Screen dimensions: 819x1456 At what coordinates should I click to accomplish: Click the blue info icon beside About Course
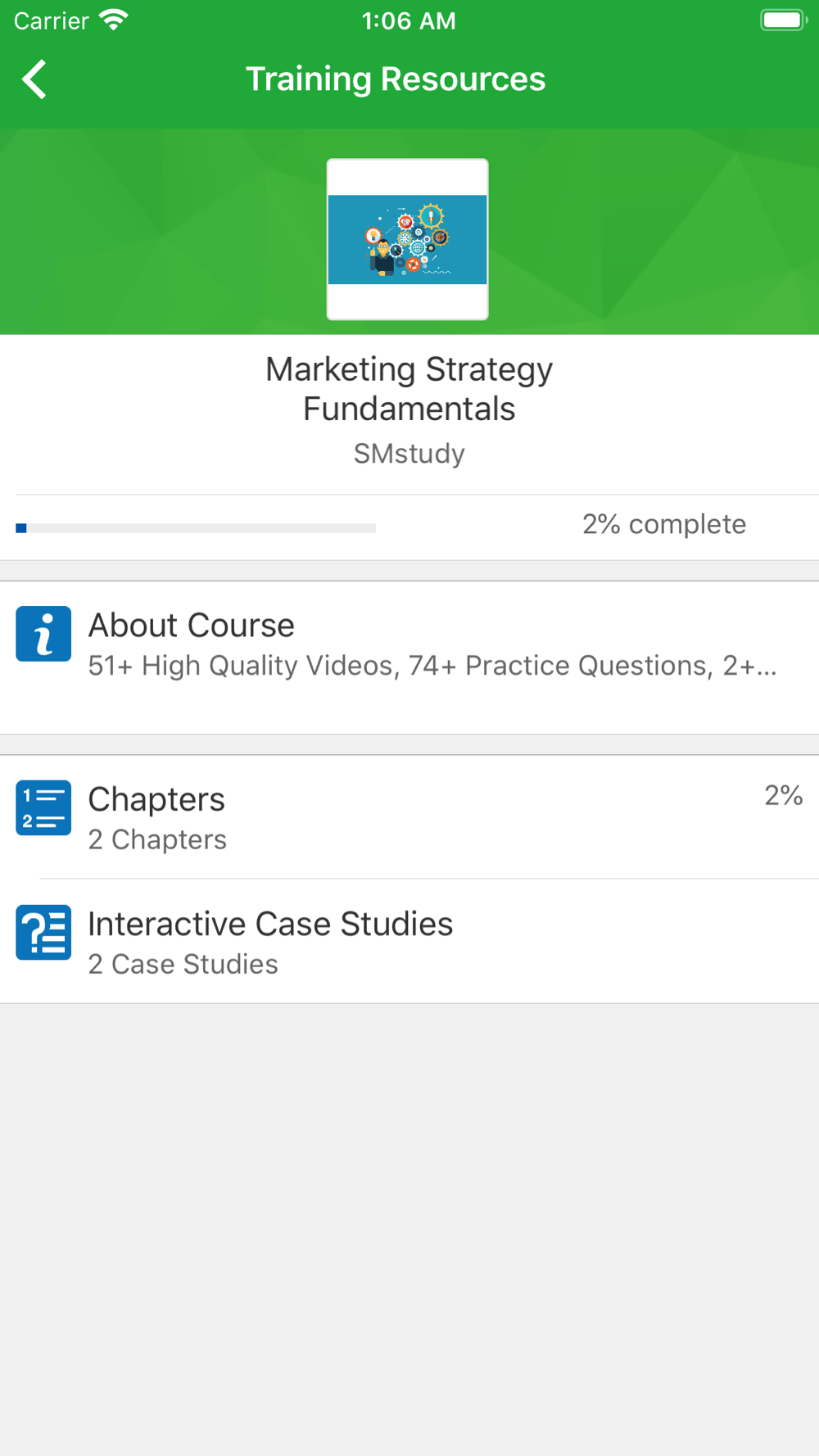pyautogui.click(x=43, y=634)
